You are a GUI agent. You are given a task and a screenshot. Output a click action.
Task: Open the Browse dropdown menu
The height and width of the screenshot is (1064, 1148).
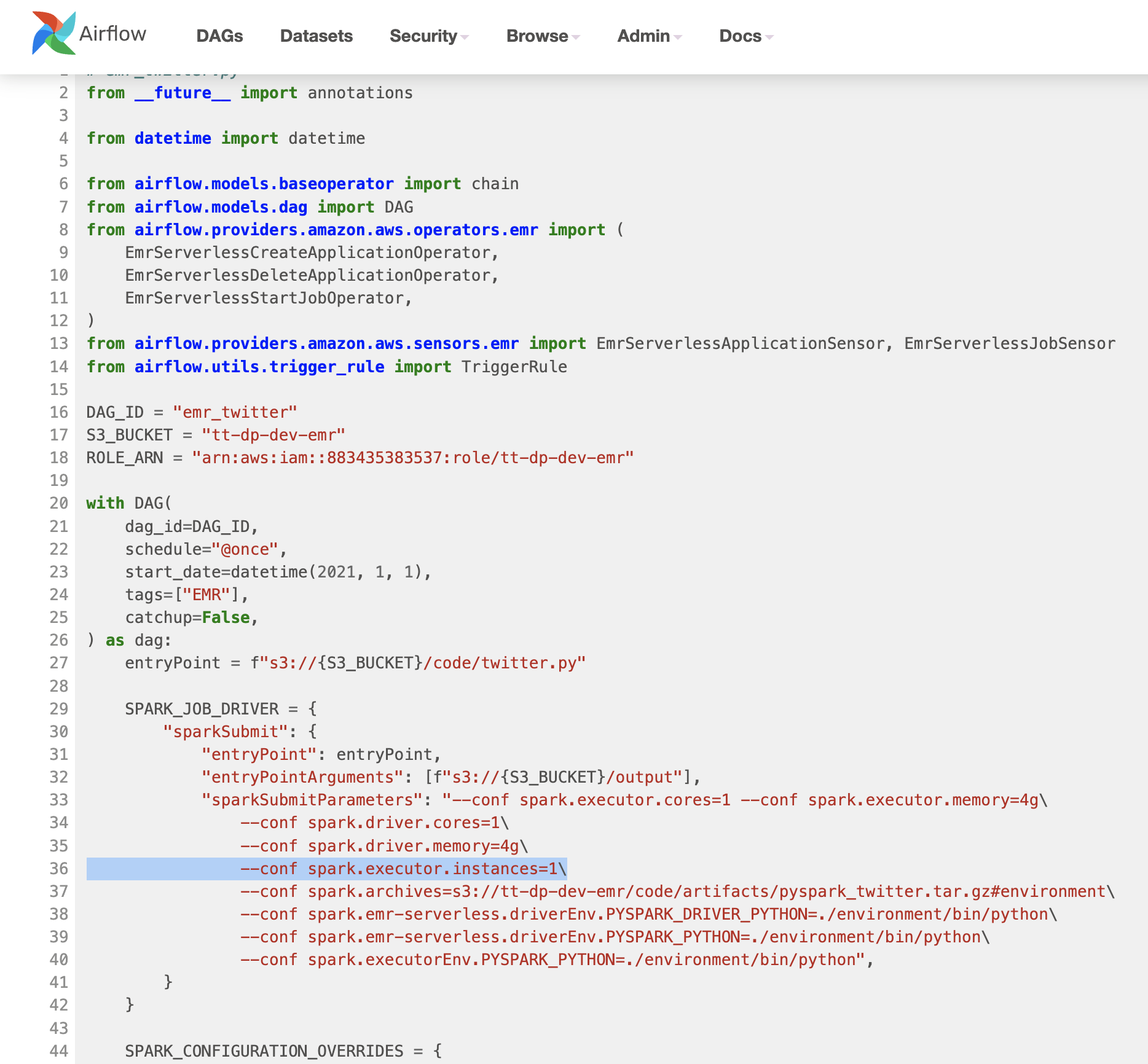click(x=543, y=36)
